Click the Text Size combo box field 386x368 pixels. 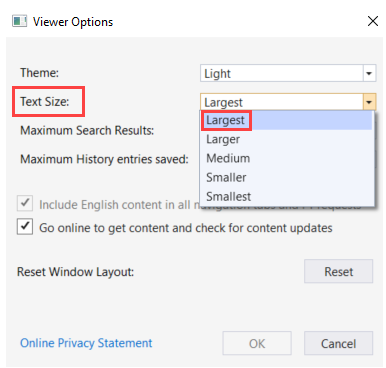coord(288,102)
